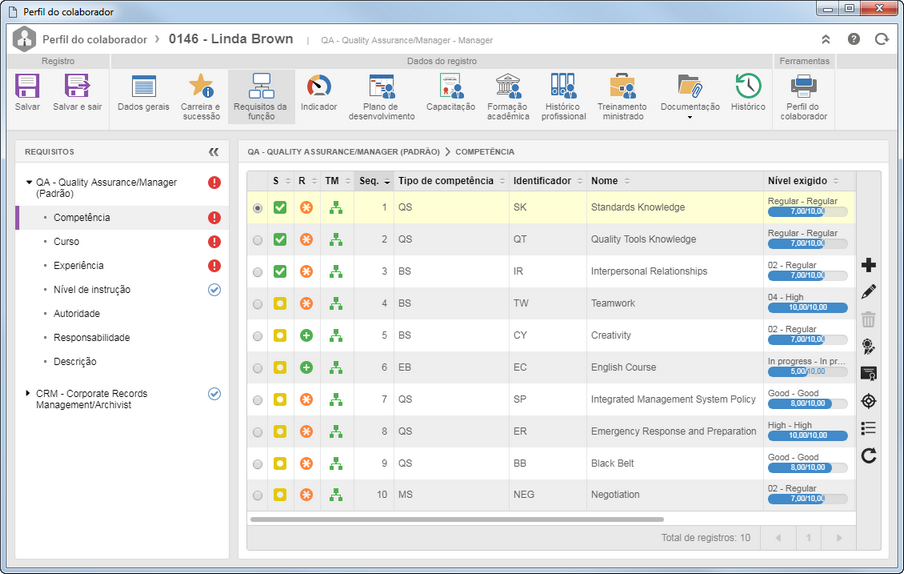This screenshot has height=574, width=904.
Task: Click the certificate screen icon in side toolbar
Action: [x=868, y=373]
